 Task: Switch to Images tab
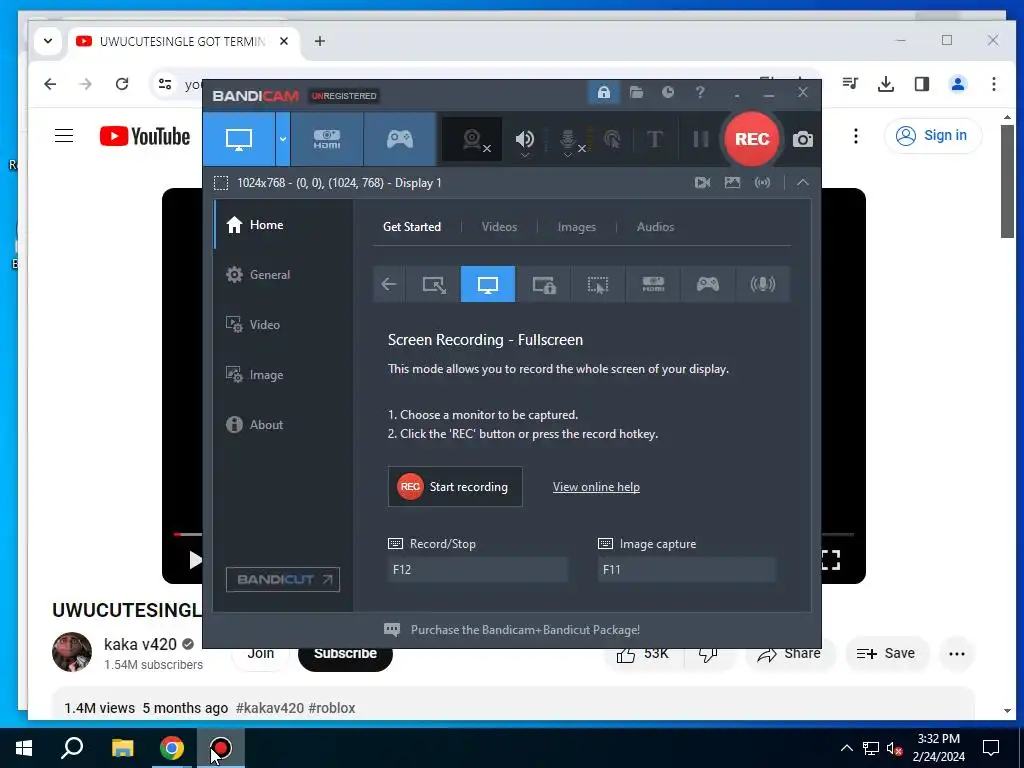tap(577, 227)
